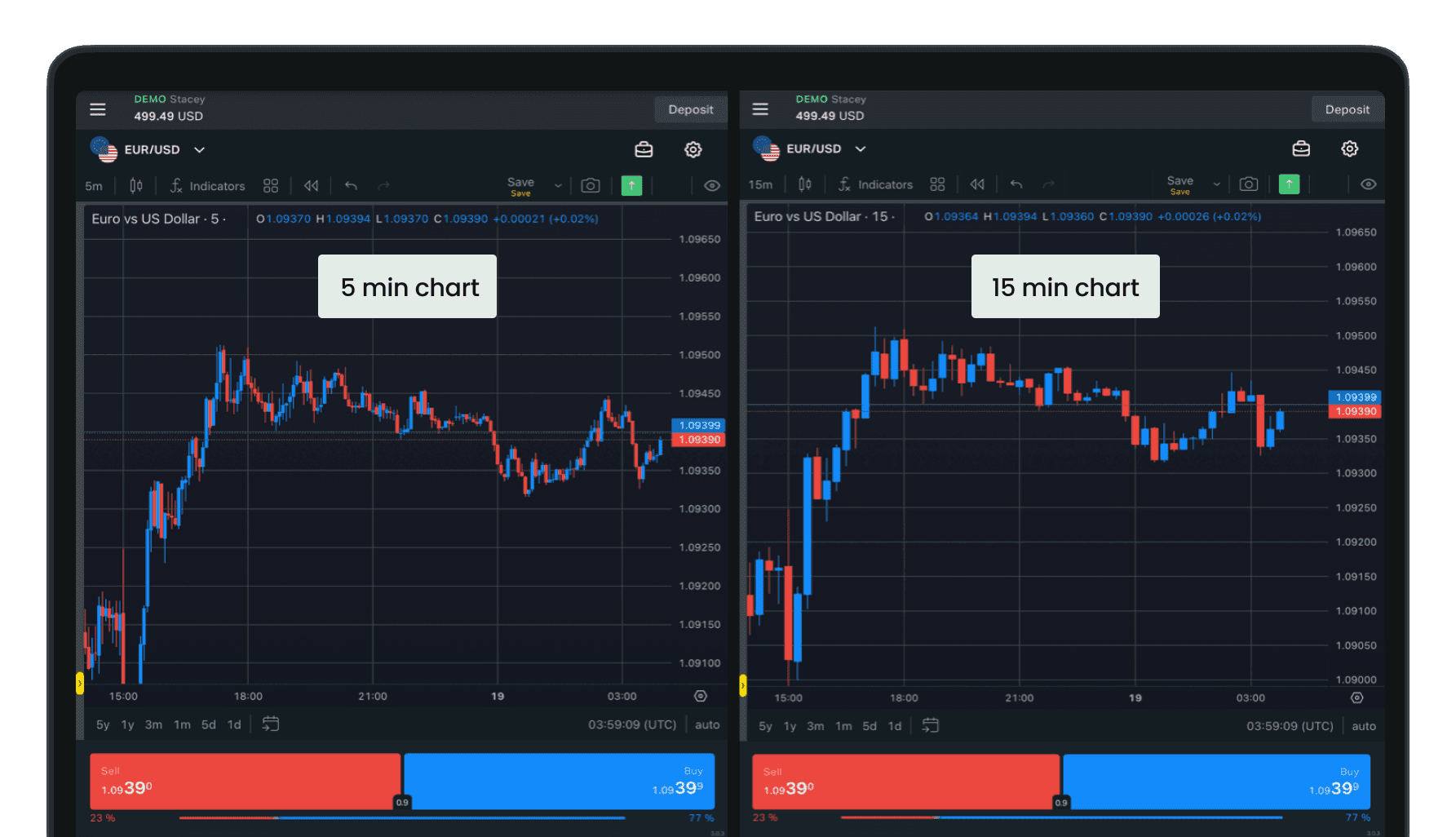Screen dimensions: 1456x837
Task: Toggle the eye visibility icon on the toolbar
Action: (x=711, y=185)
